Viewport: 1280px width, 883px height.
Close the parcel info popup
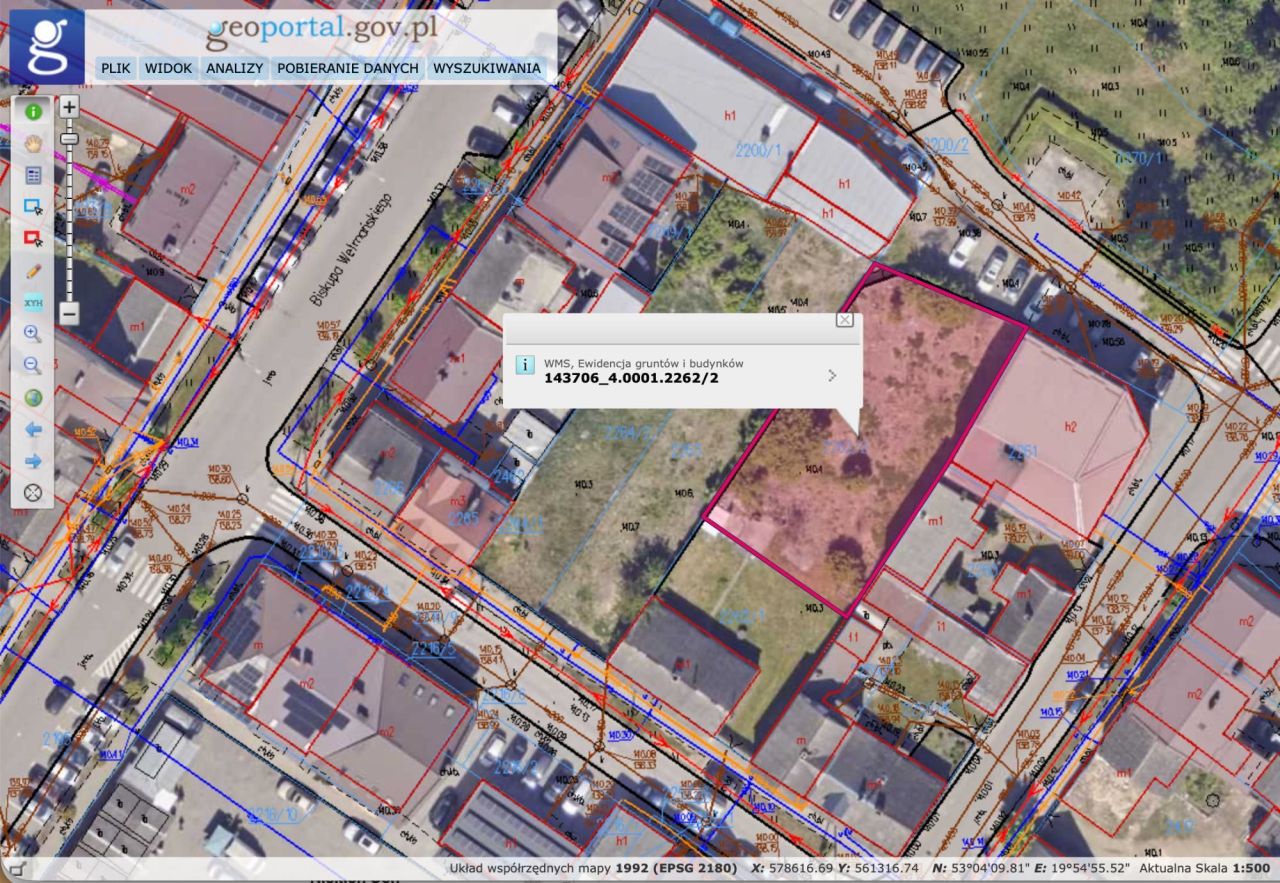[844, 320]
